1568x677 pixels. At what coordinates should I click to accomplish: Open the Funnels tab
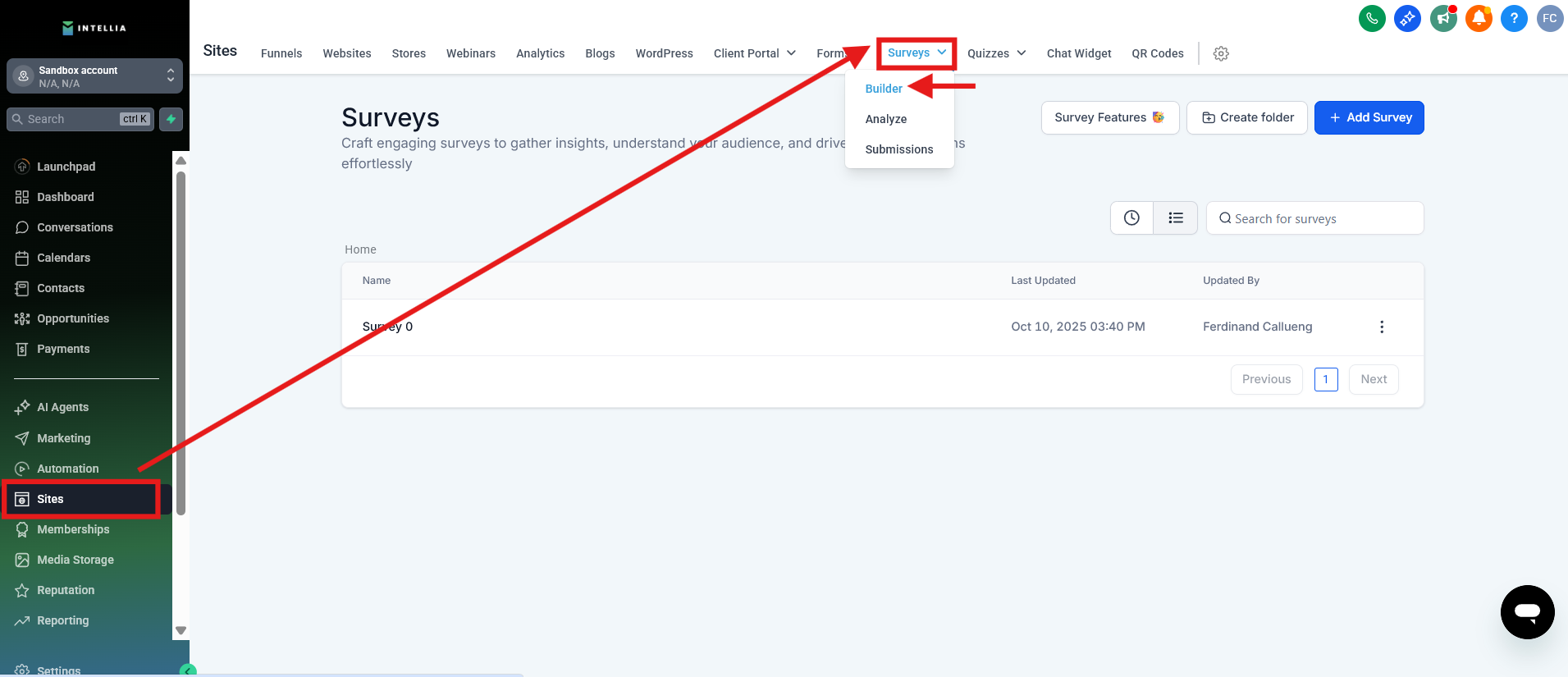[281, 53]
